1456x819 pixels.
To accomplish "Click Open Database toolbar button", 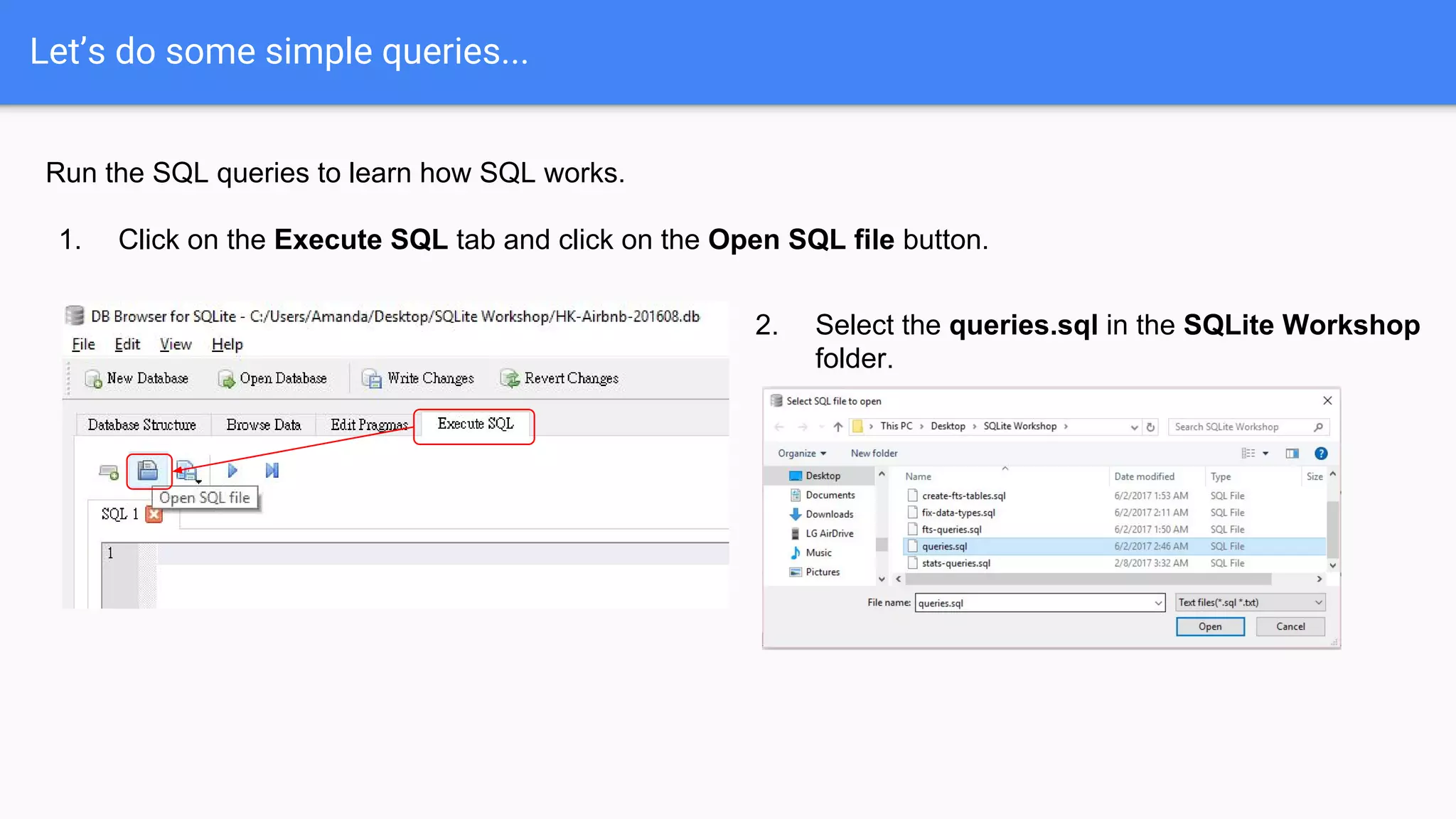I will coord(272,378).
